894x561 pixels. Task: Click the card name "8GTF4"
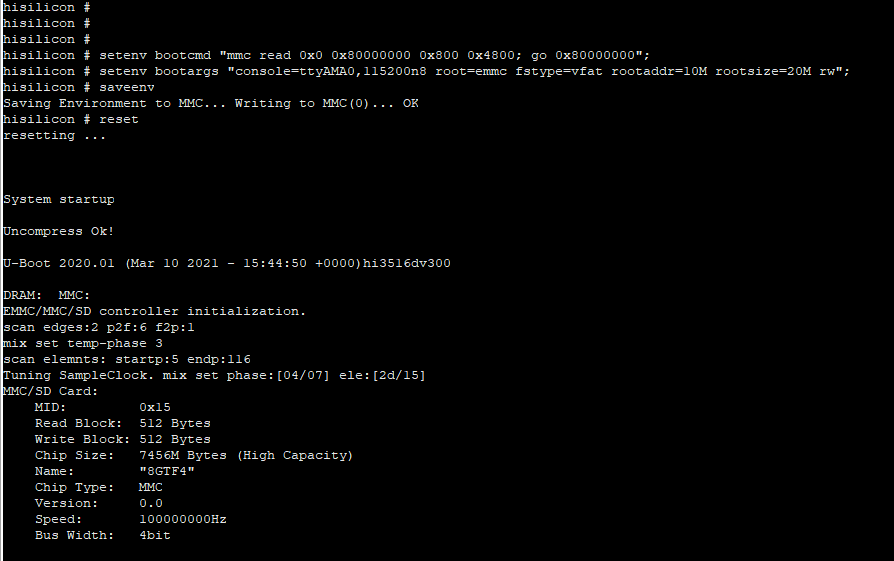tap(166, 471)
